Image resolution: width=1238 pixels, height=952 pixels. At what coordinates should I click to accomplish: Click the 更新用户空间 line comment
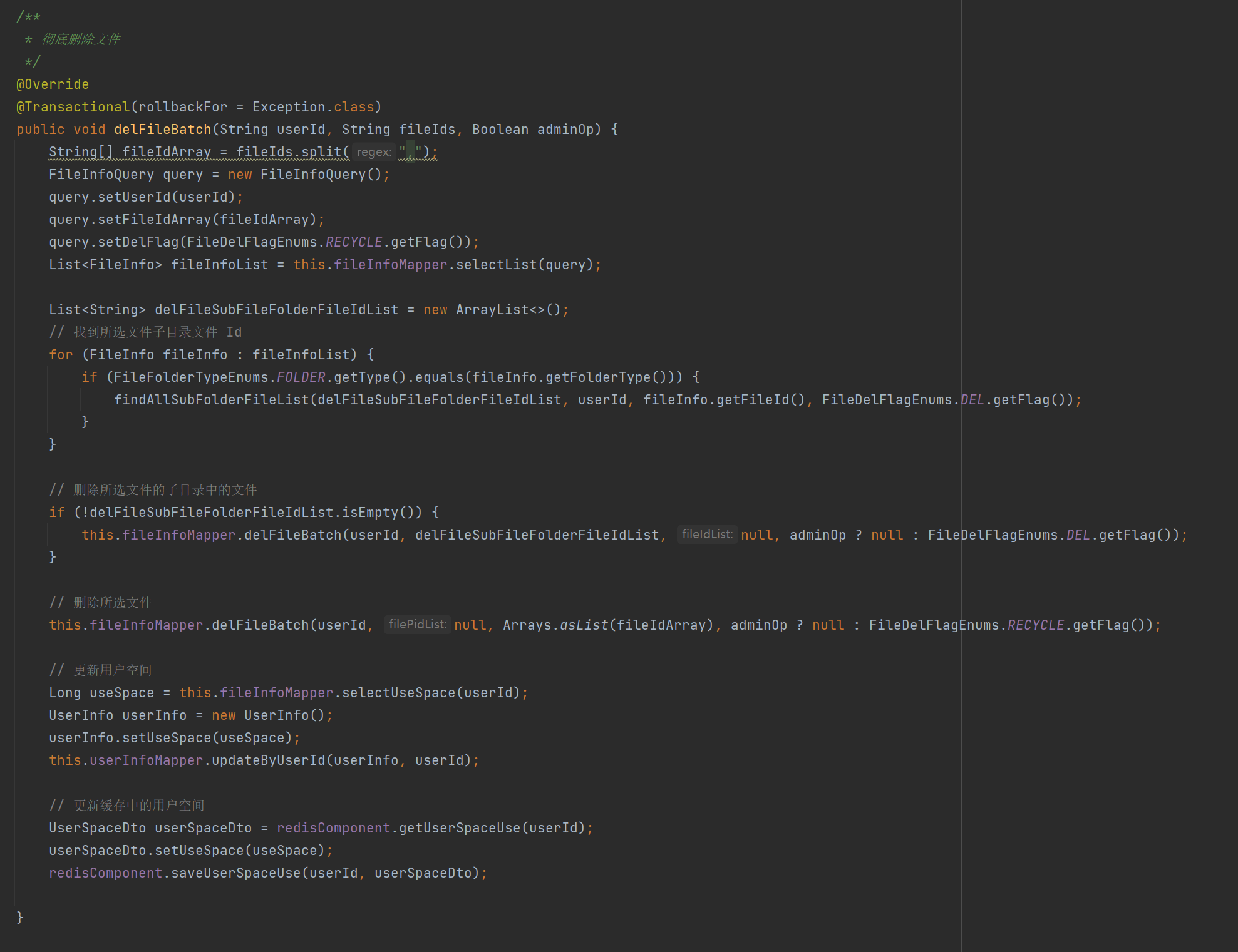pyautogui.click(x=113, y=670)
